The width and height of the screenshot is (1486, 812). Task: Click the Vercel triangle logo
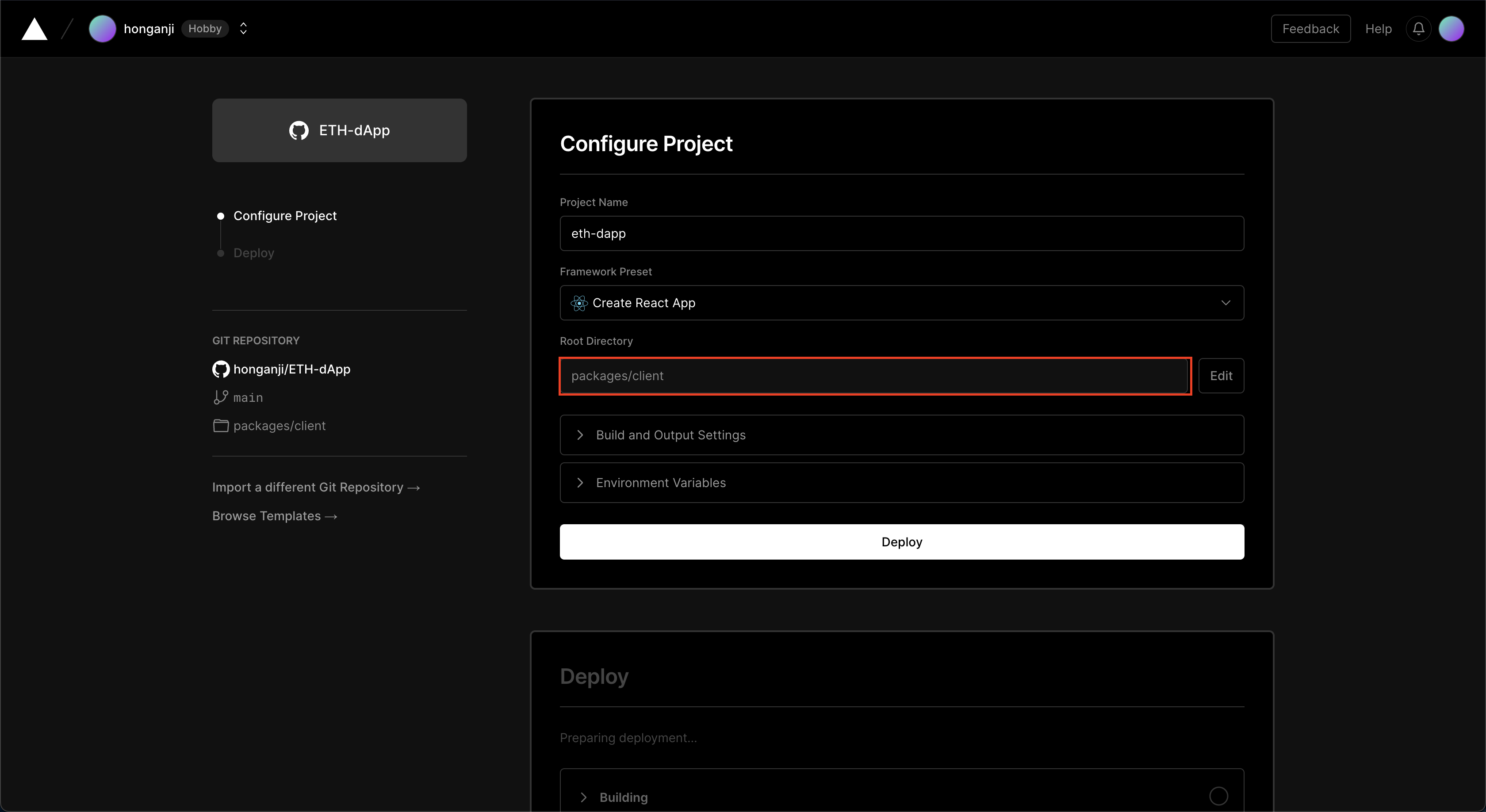34,29
